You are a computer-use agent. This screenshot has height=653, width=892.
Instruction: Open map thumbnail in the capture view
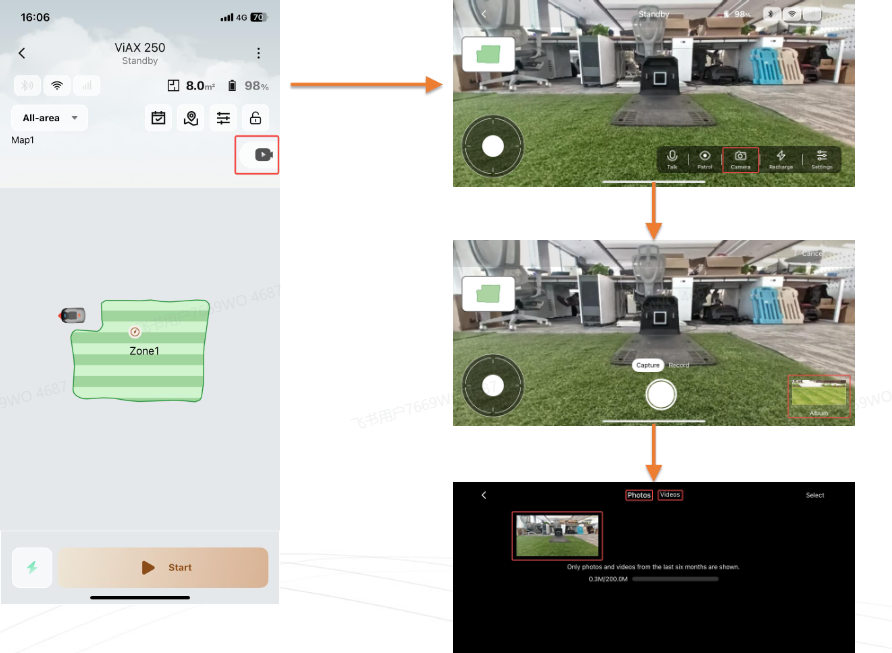489,294
